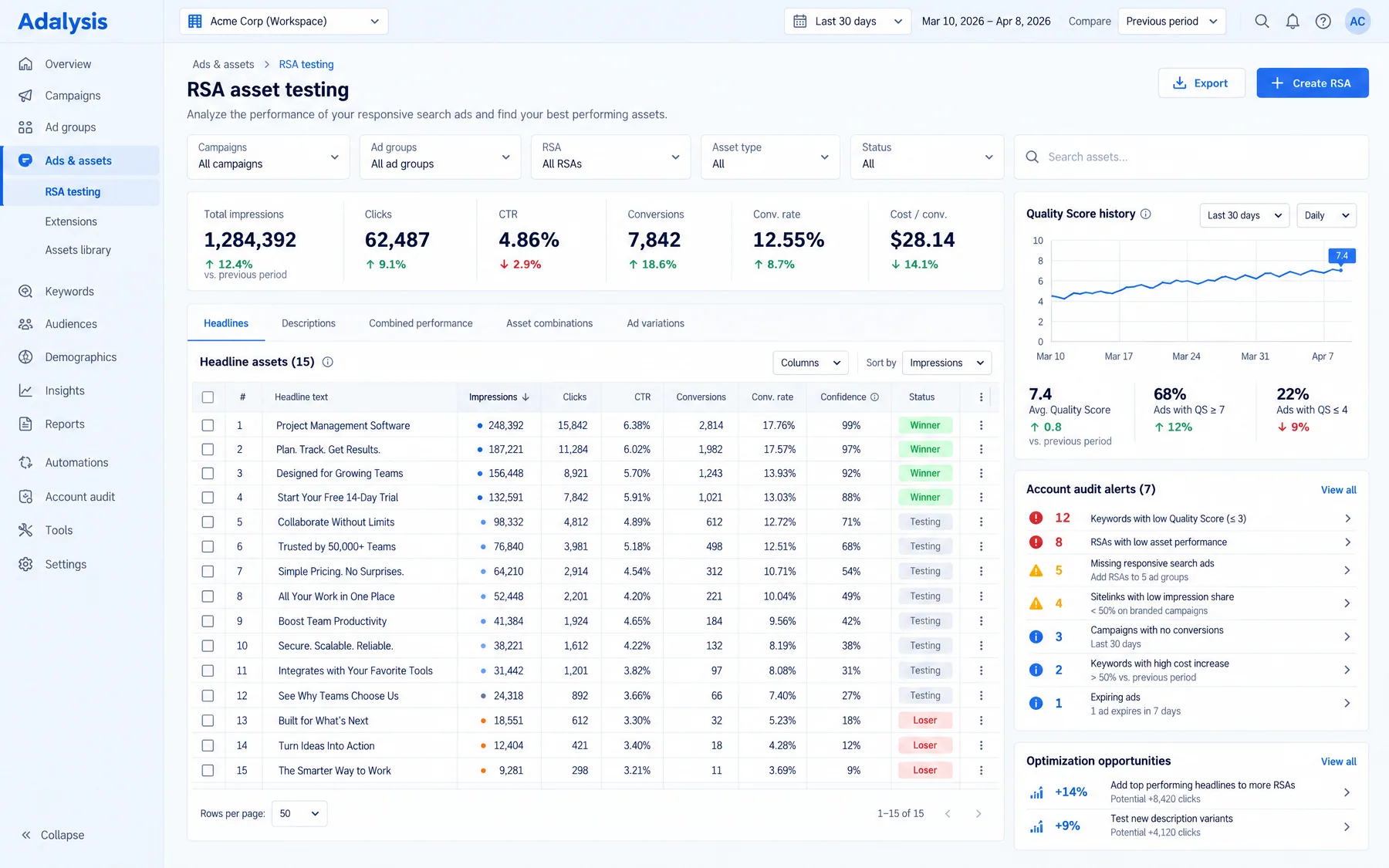Click the search magnifier icon in header
The width and height of the screenshot is (1389, 868).
tap(1262, 22)
